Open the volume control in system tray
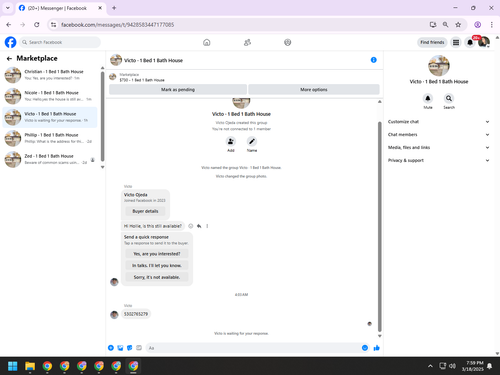 [452, 366]
